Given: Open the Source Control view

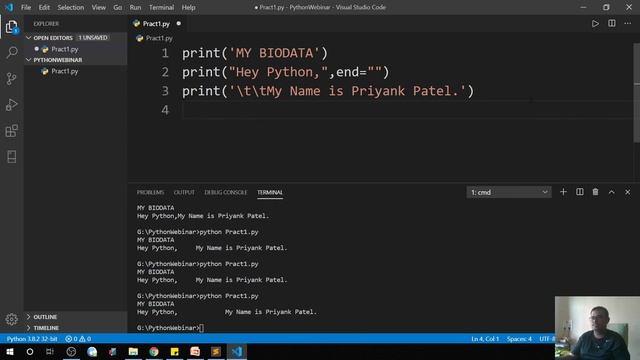Looking at the screenshot, I should point(11,78).
